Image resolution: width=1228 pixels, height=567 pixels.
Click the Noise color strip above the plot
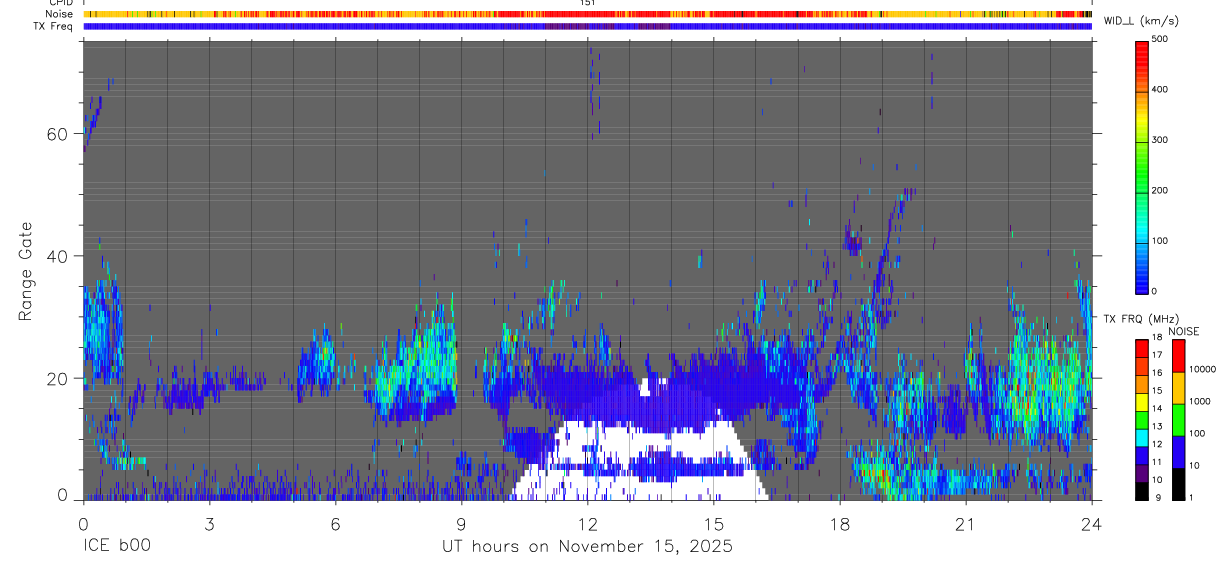[587, 14]
